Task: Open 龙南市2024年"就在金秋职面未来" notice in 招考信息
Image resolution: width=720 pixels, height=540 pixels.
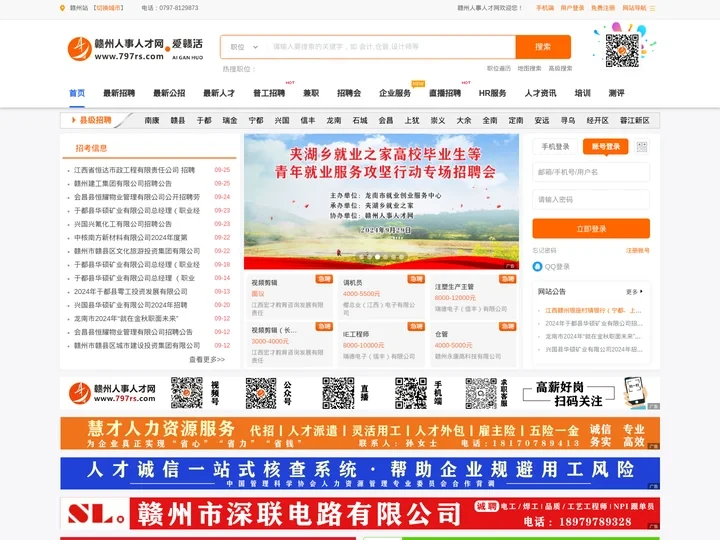Action: (x=126, y=318)
